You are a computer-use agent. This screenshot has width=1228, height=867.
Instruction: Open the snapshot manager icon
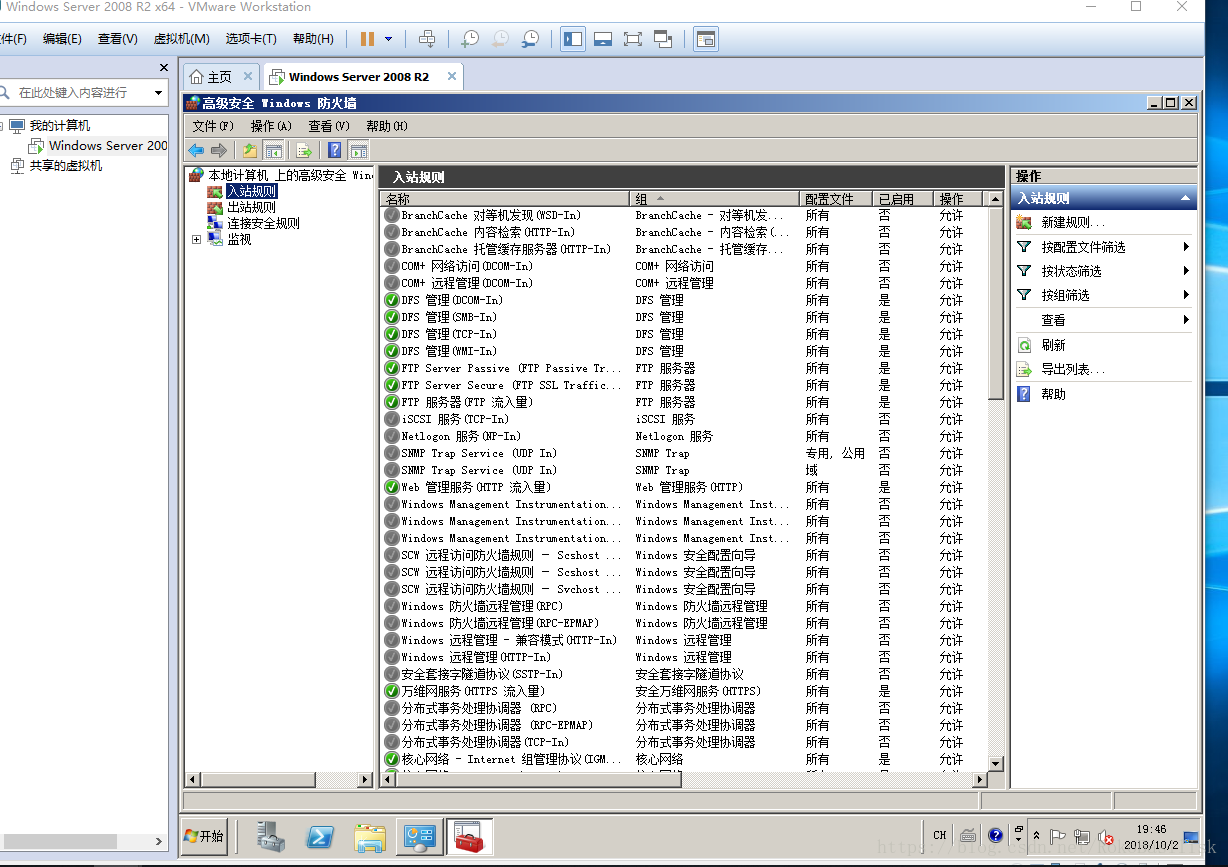(x=531, y=39)
